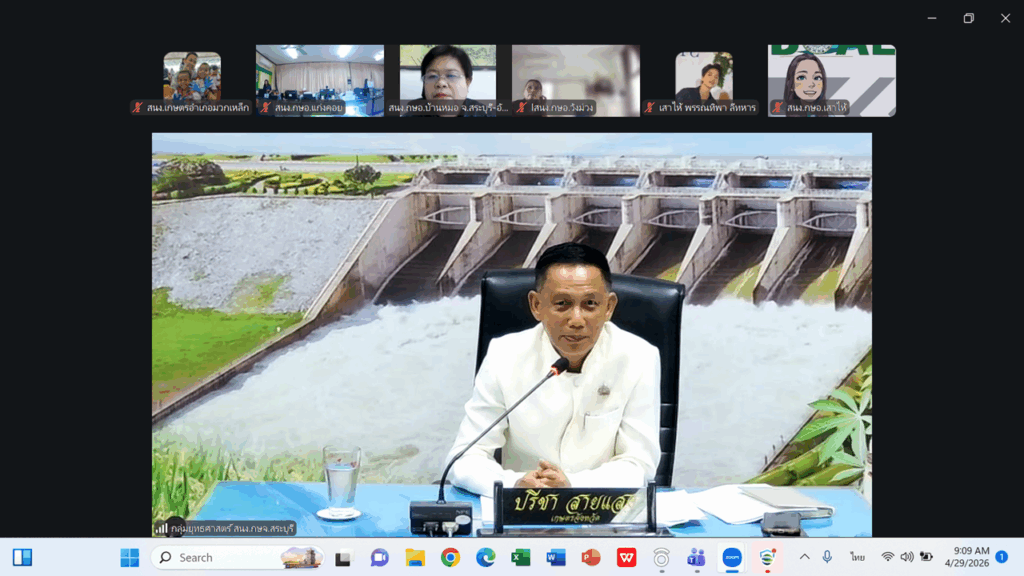Launch Google Chrome from the taskbar
Viewport: 1024px width, 576px height.
pyautogui.click(x=450, y=558)
